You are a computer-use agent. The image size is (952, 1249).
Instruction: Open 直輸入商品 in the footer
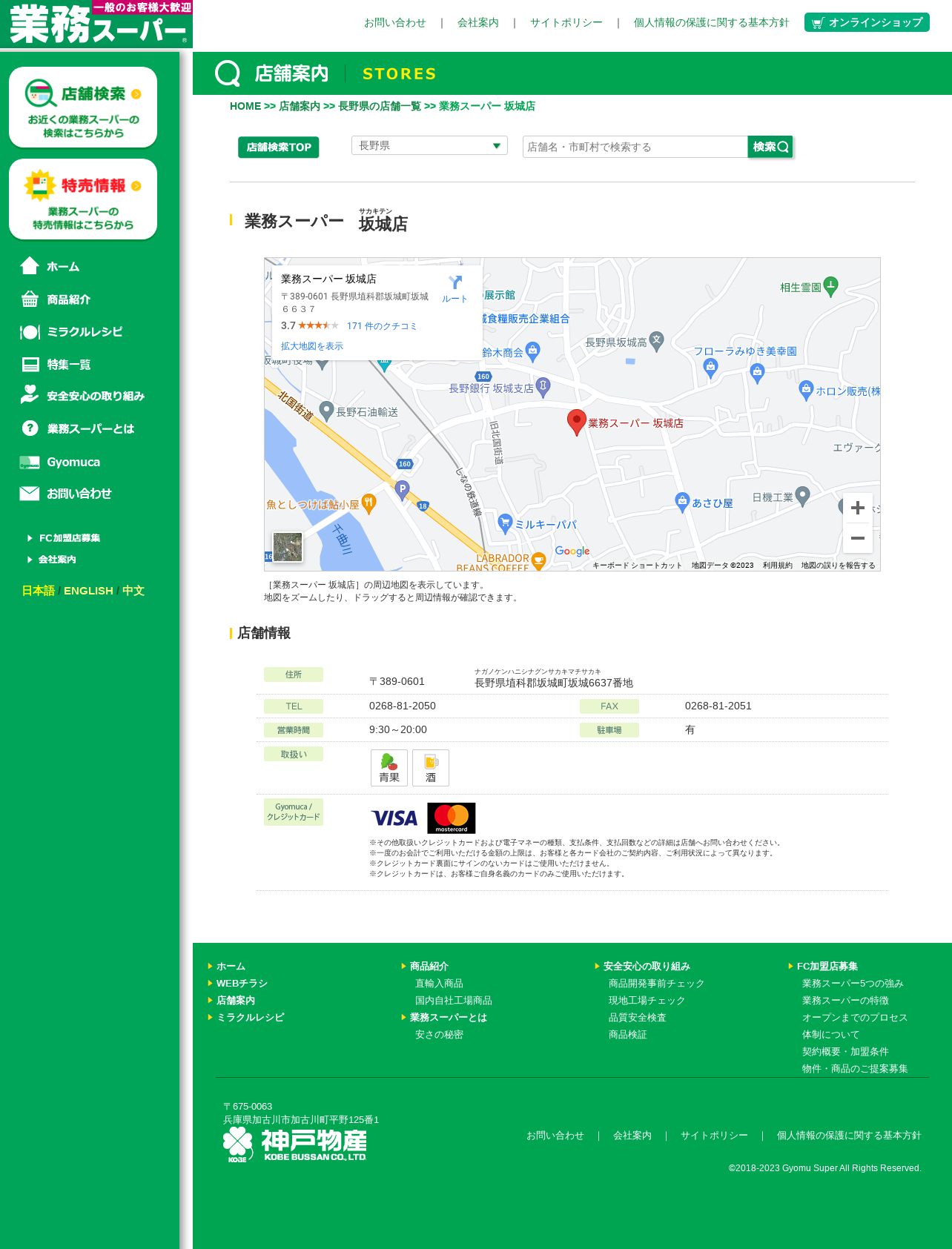[439, 983]
